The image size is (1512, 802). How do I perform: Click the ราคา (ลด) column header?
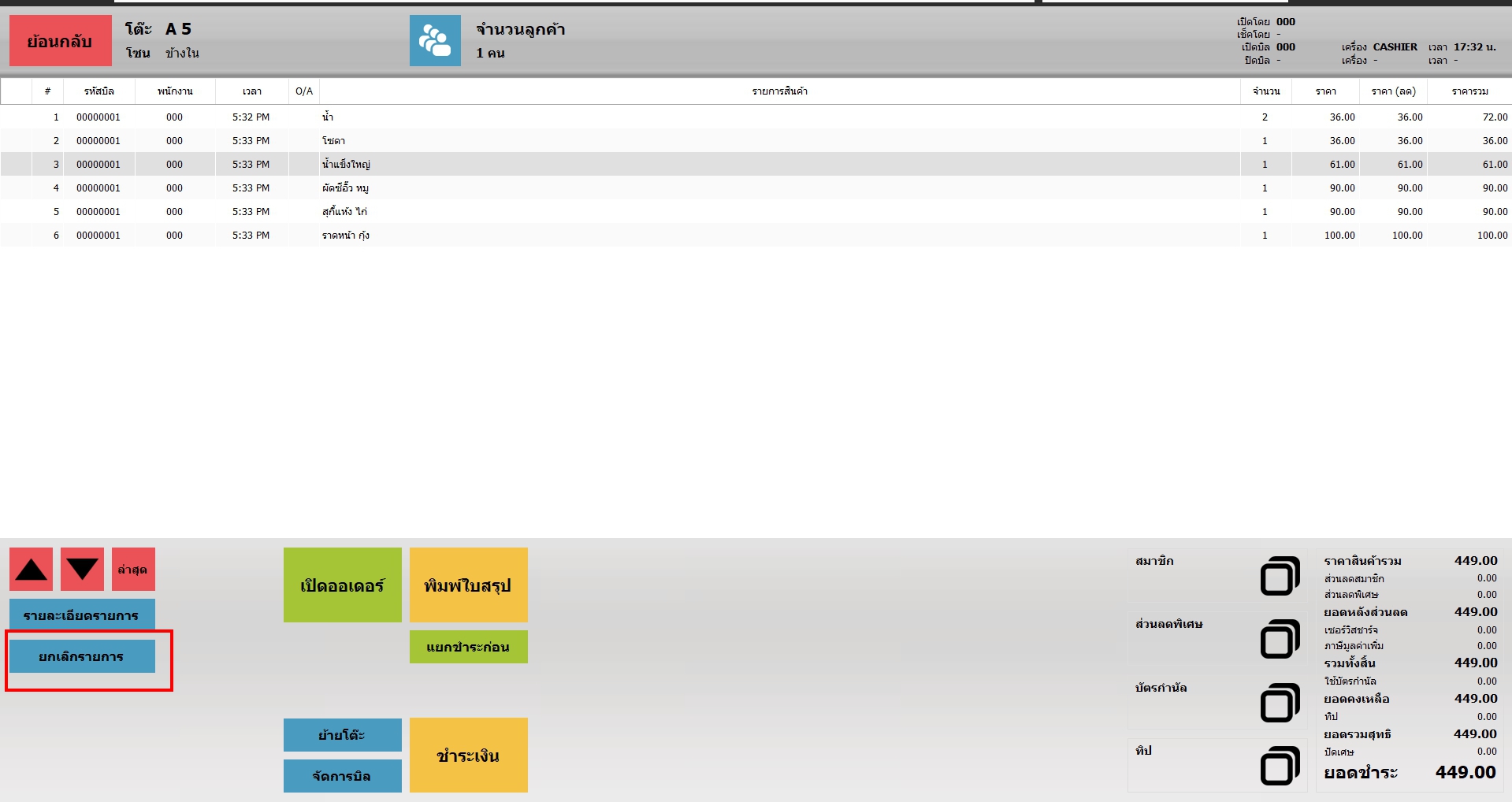(1394, 91)
